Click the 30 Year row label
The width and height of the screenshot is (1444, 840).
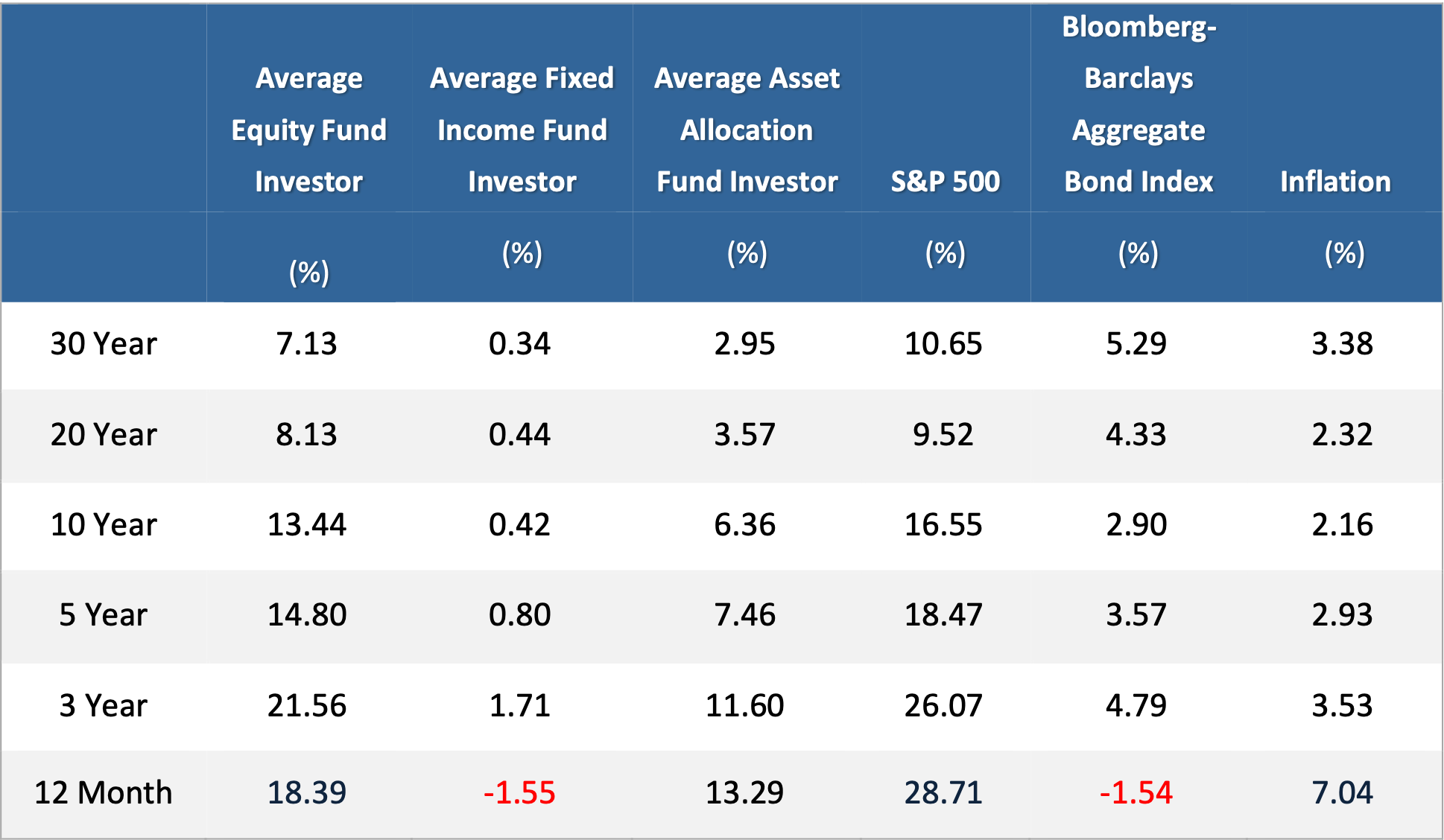pyautogui.click(x=104, y=344)
